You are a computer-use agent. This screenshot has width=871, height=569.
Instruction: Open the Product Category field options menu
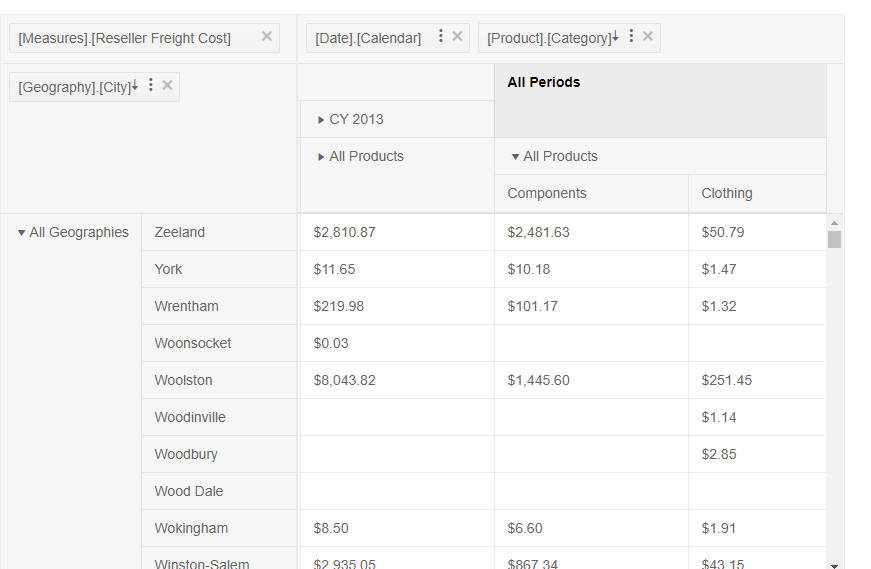631,37
